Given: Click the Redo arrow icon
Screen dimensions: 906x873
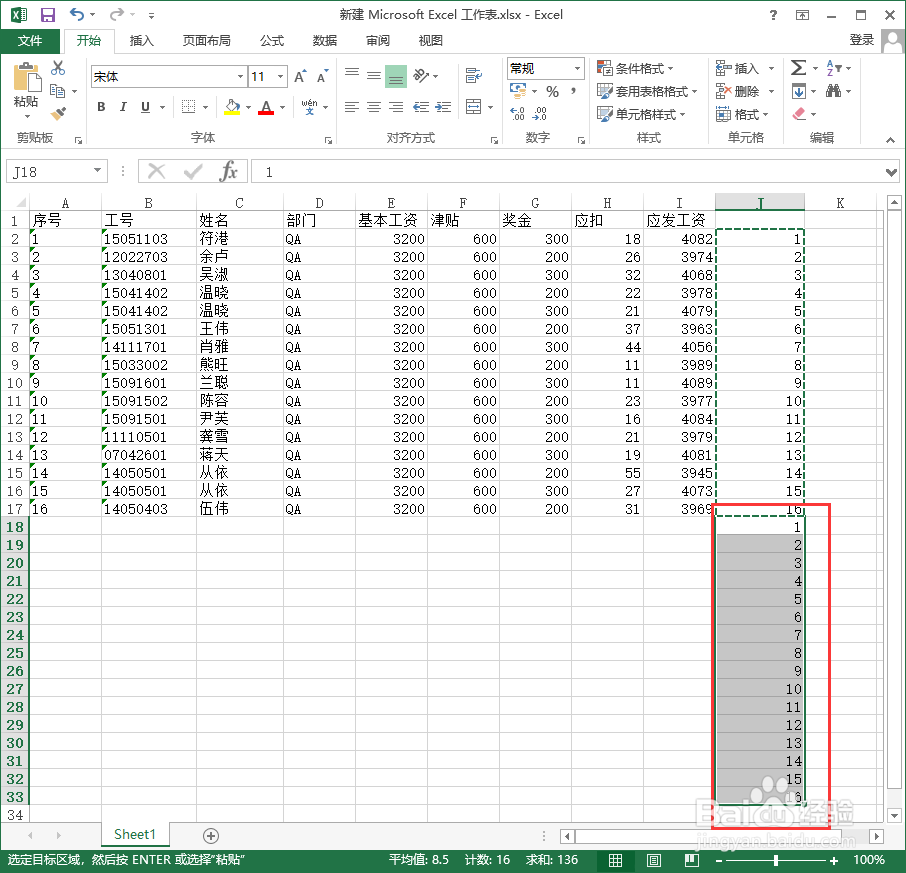Looking at the screenshot, I should pos(117,14).
